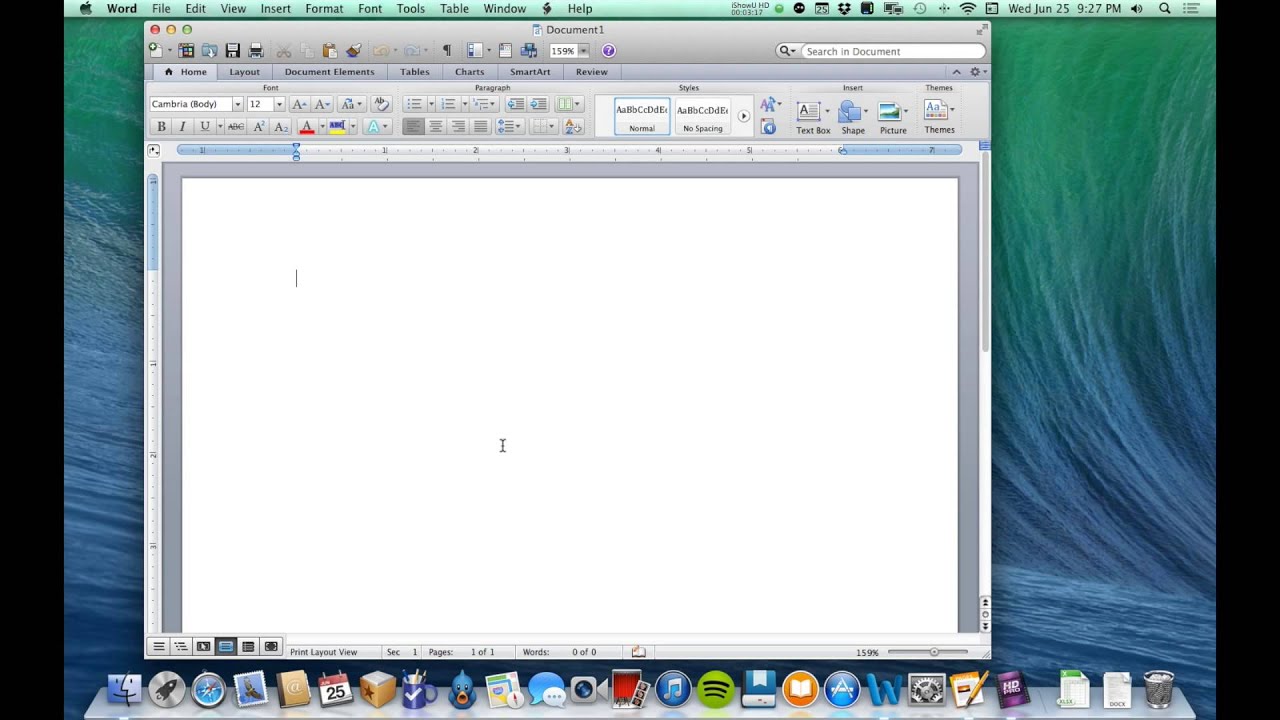Toggle Italic formatting
Viewport: 1280px width, 720px height.
[x=182, y=126]
